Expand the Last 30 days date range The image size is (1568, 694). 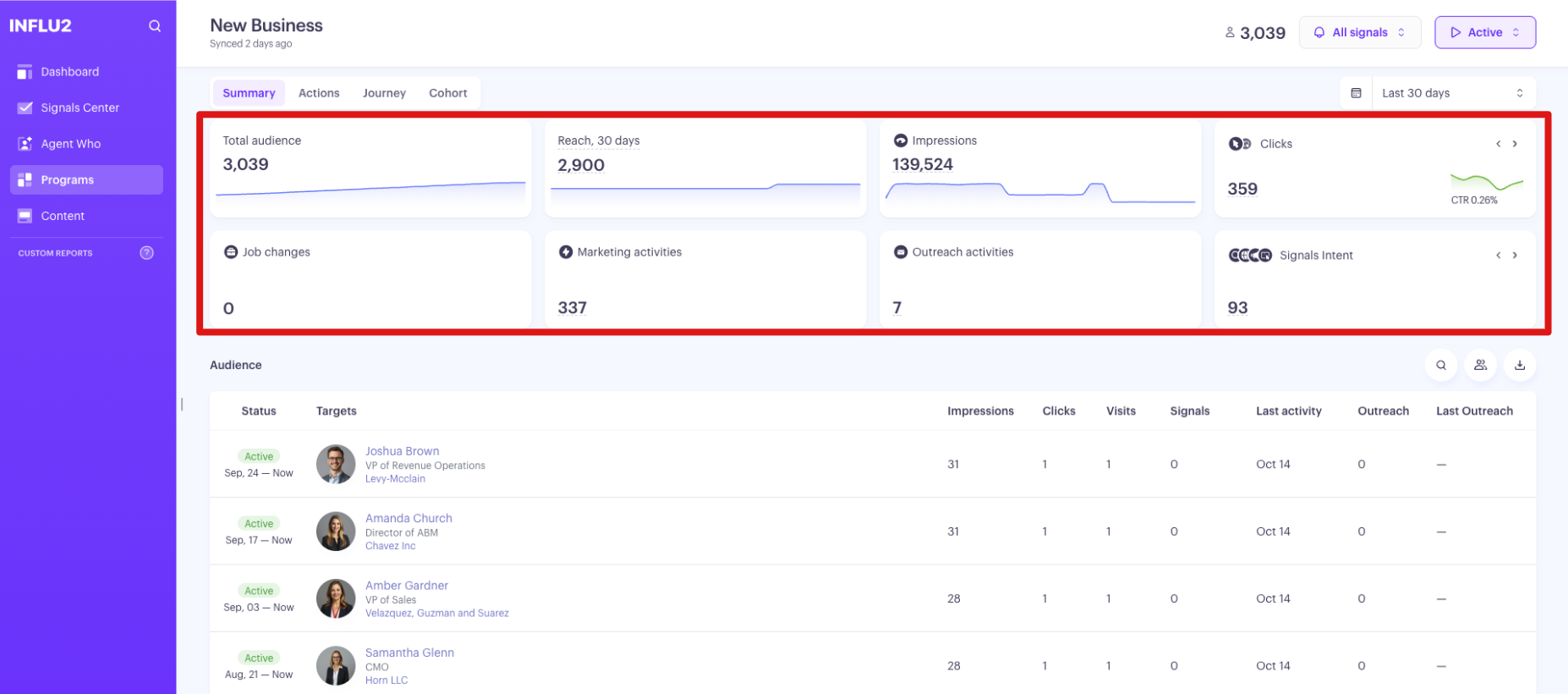(x=1453, y=93)
